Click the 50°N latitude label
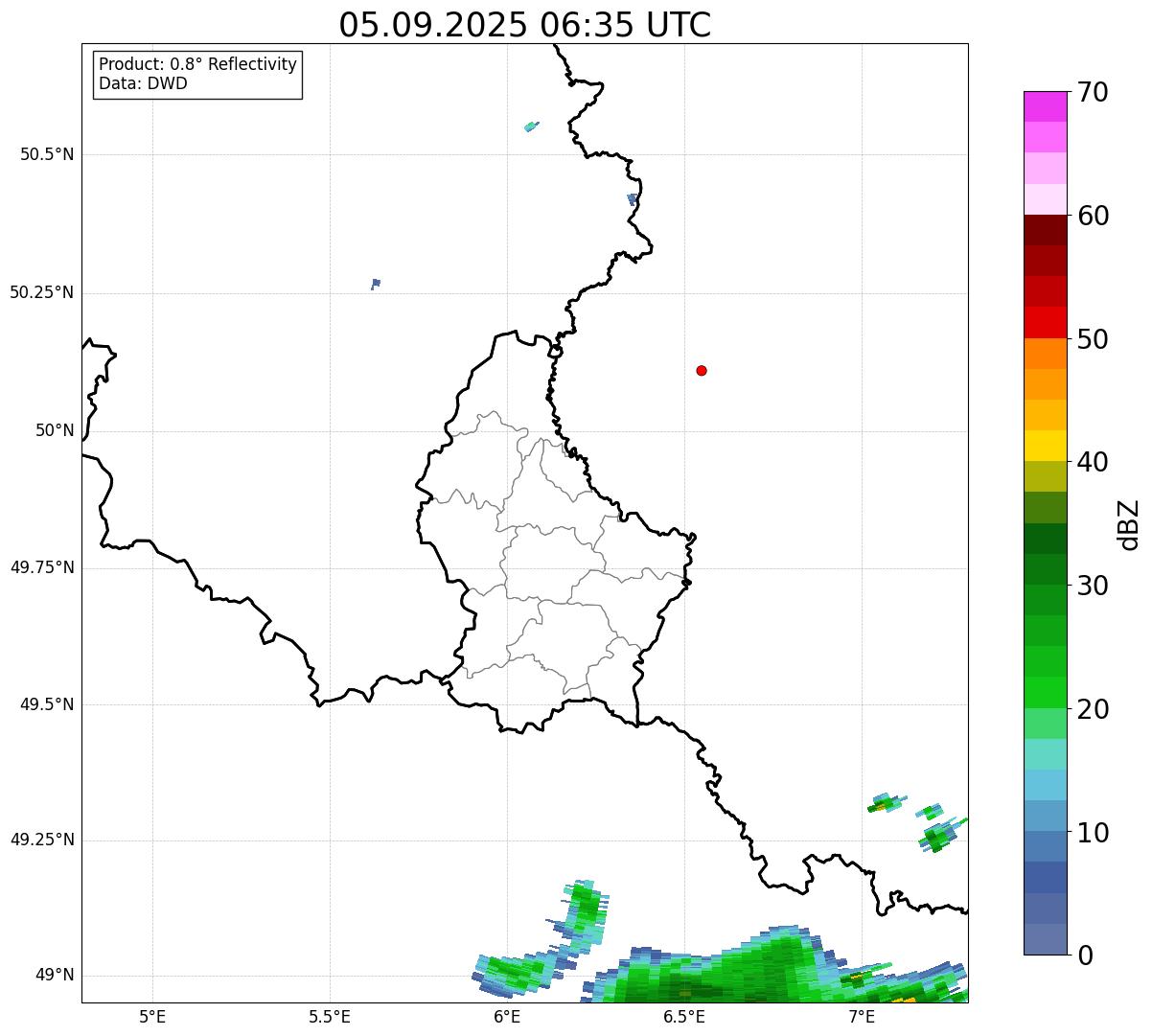This screenshot has height=1036, width=1152. click(55, 430)
